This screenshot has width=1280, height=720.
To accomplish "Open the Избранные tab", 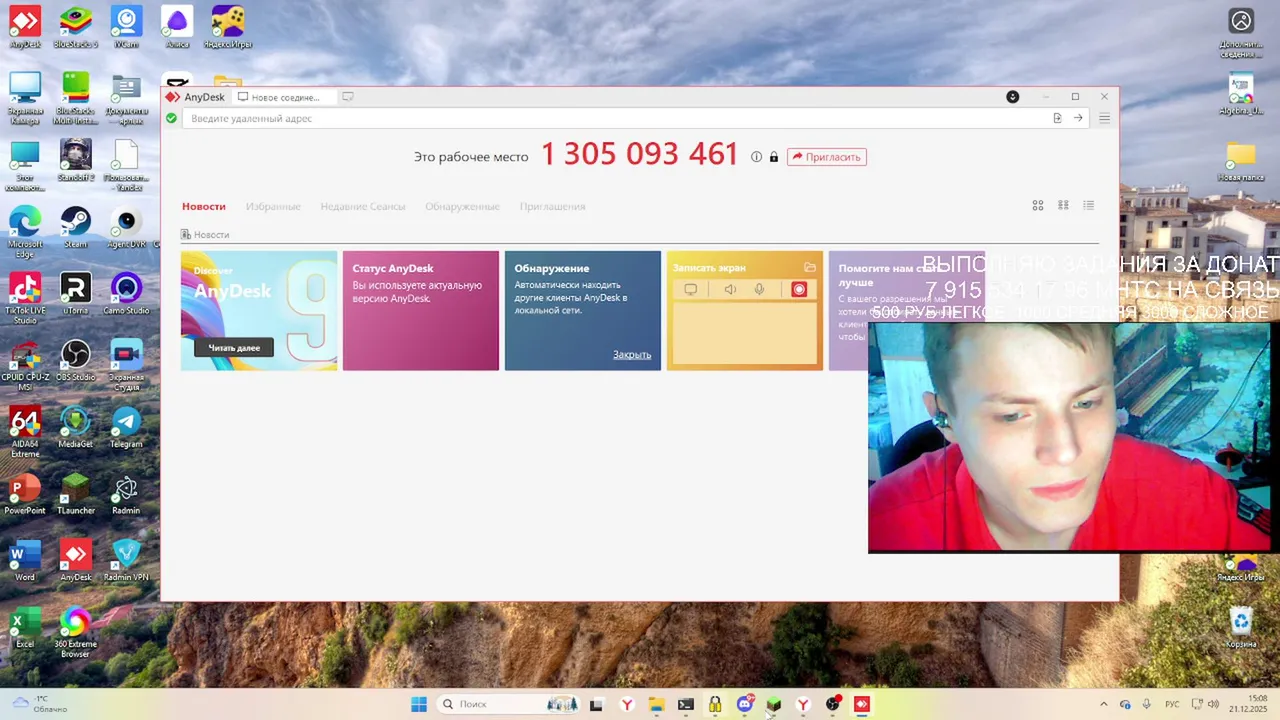I will pos(273,206).
